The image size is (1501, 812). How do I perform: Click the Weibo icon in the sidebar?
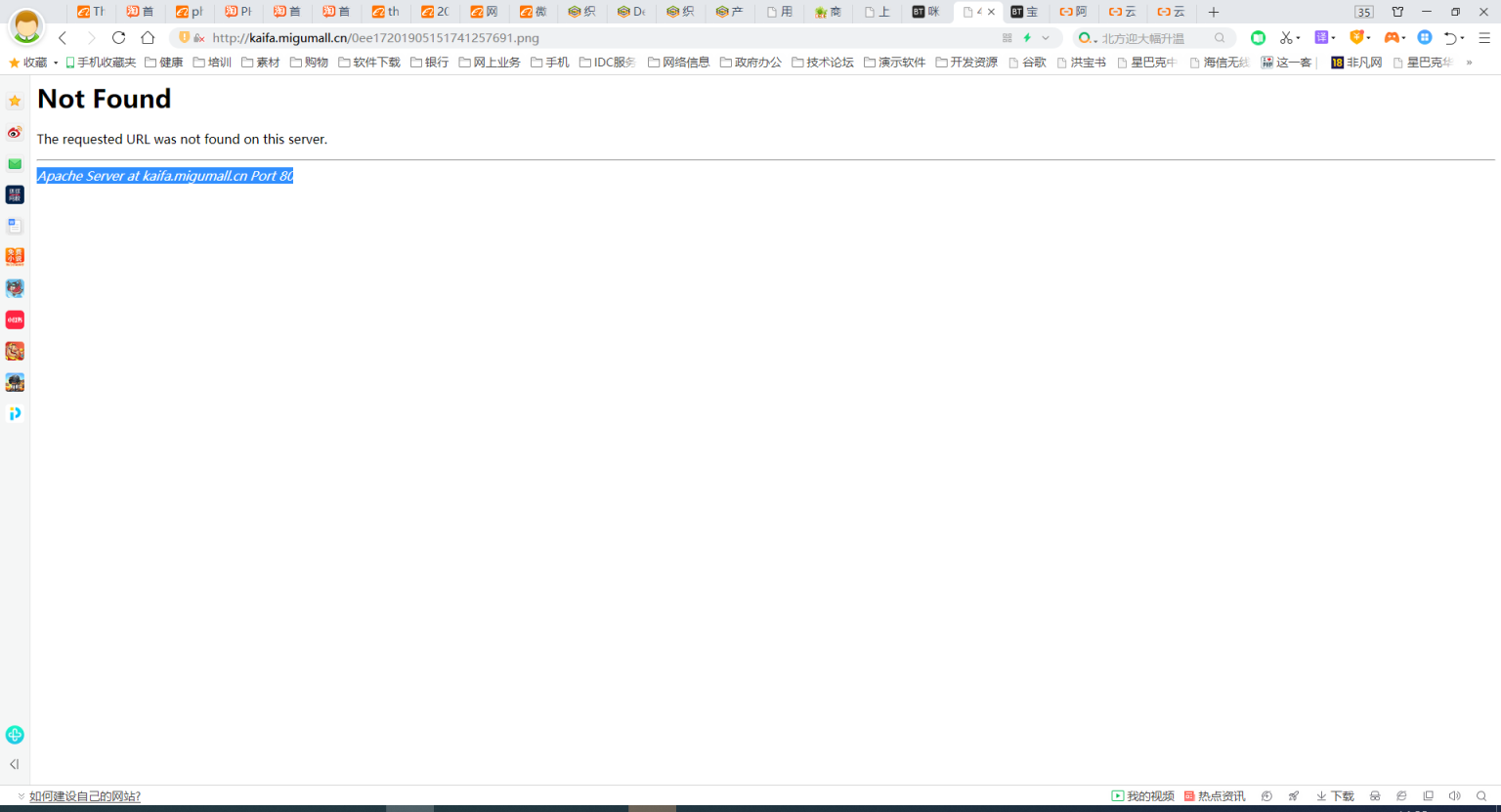point(15,133)
